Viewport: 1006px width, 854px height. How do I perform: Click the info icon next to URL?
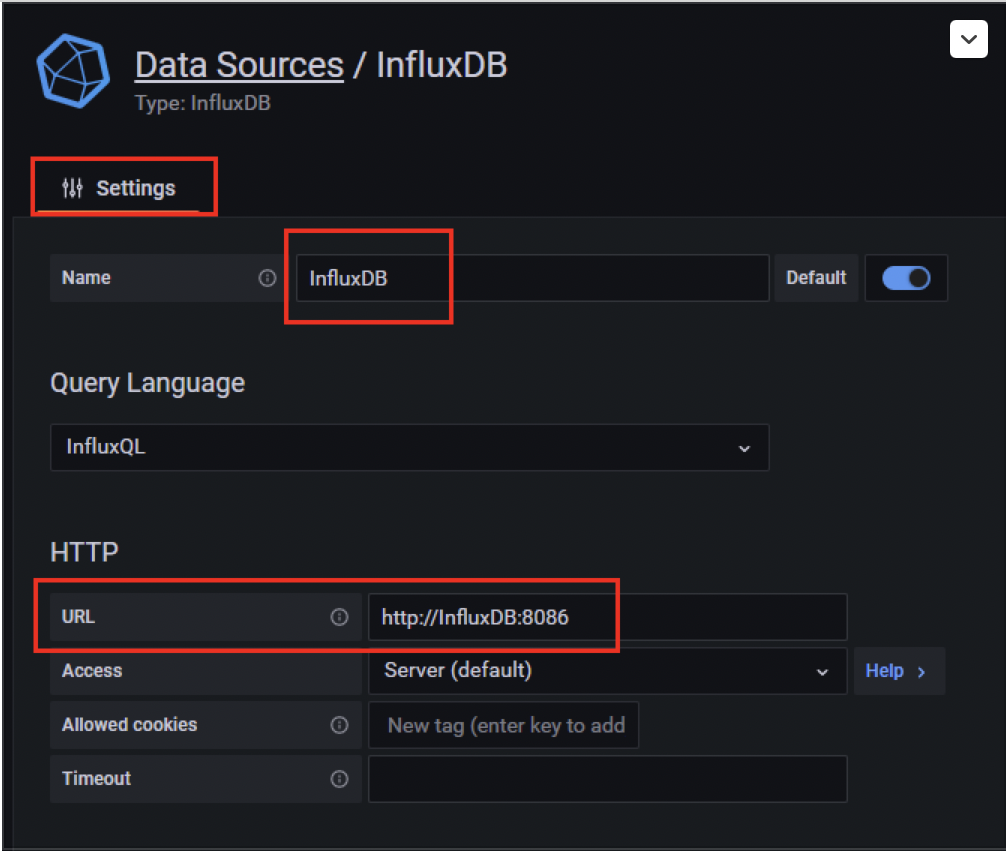339,617
